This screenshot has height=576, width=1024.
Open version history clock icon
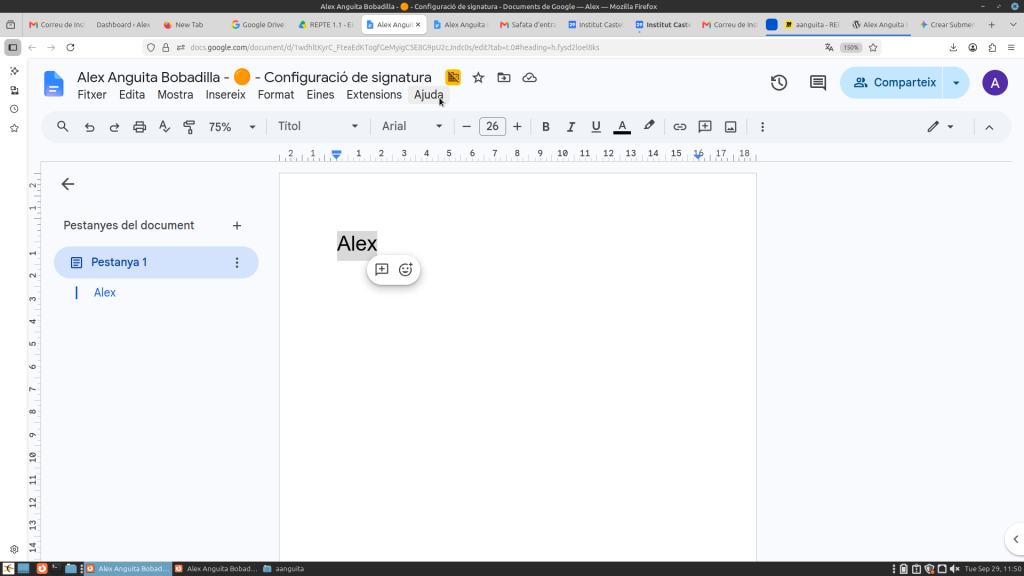[778, 83]
